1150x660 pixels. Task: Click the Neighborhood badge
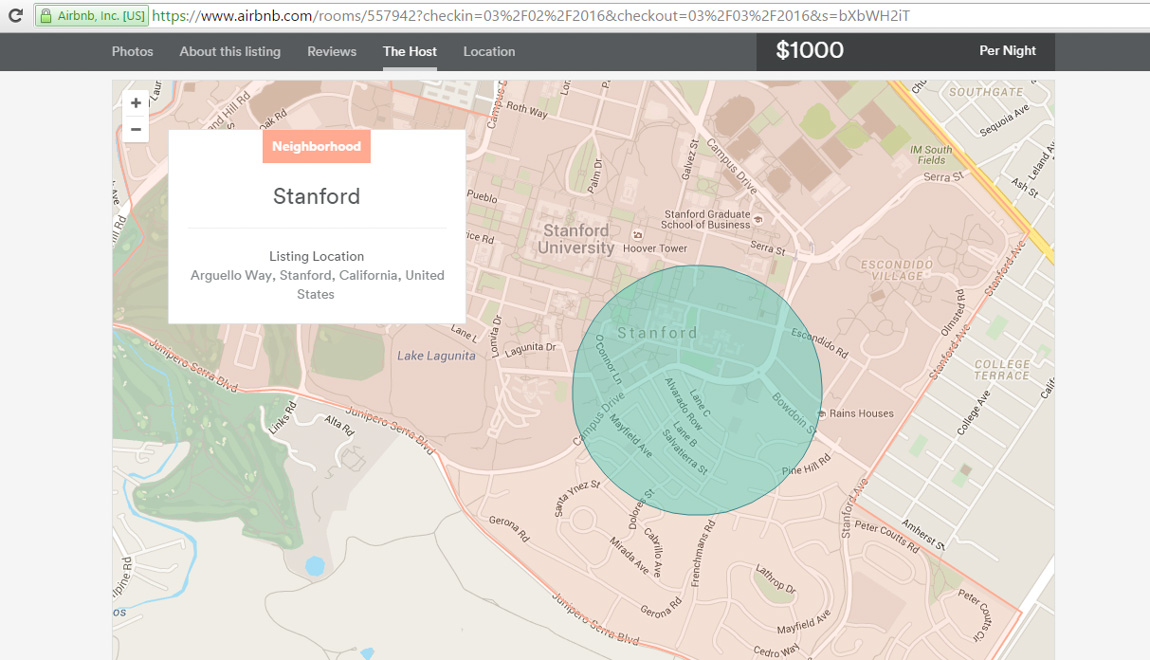coord(316,146)
